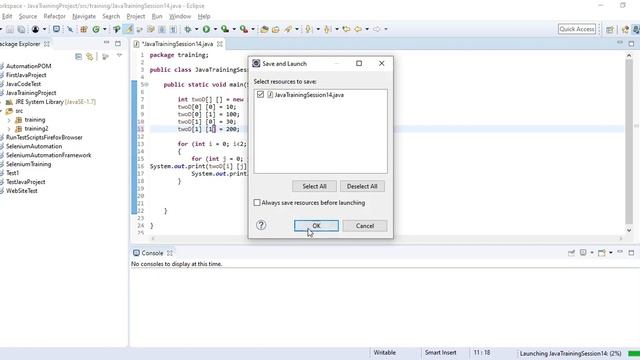The height and width of the screenshot is (360, 640).
Task: Open the Run button dropdown arrow
Action: click(215, 29)
